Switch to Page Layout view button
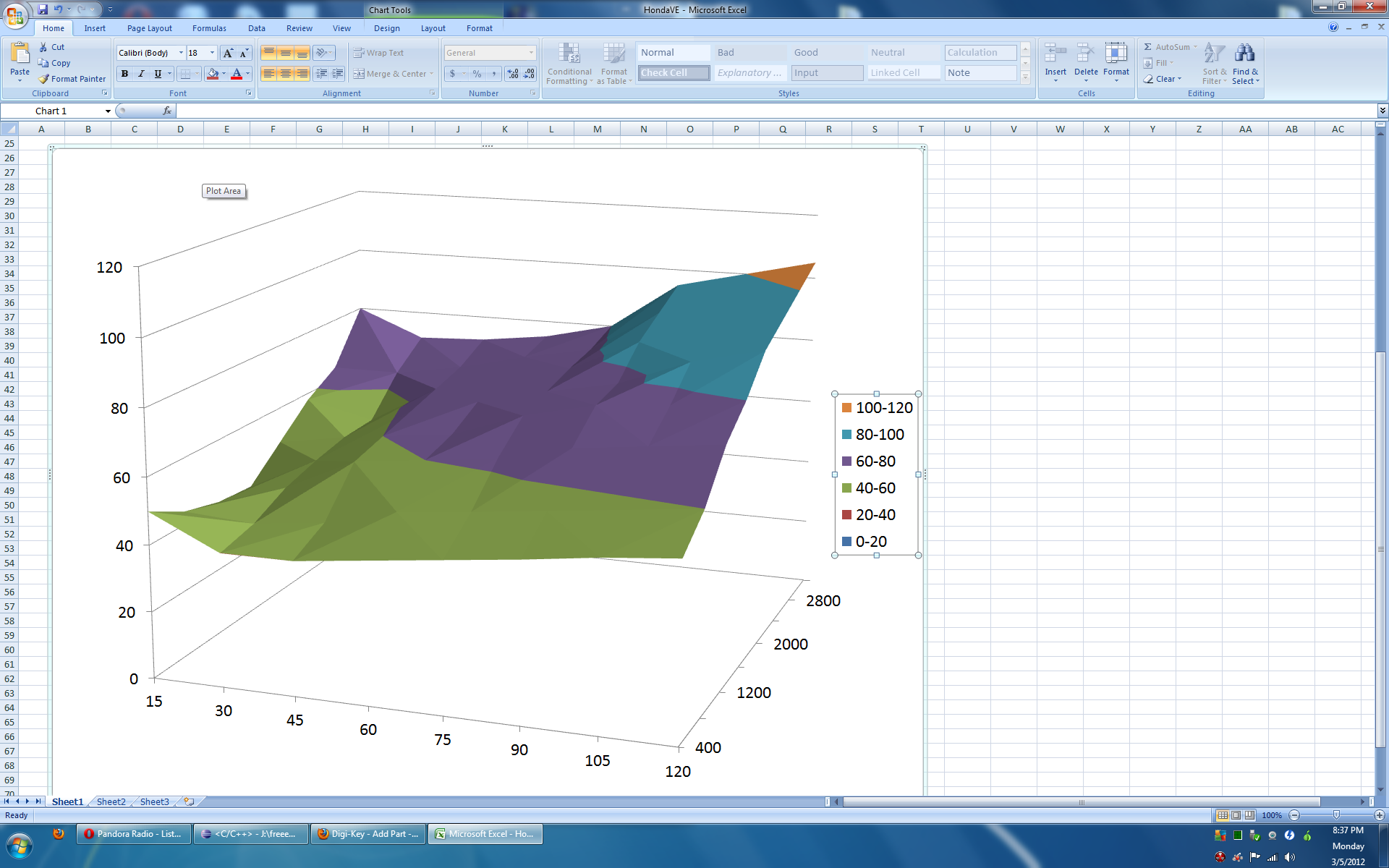1389x868 pixels. 1236,815
